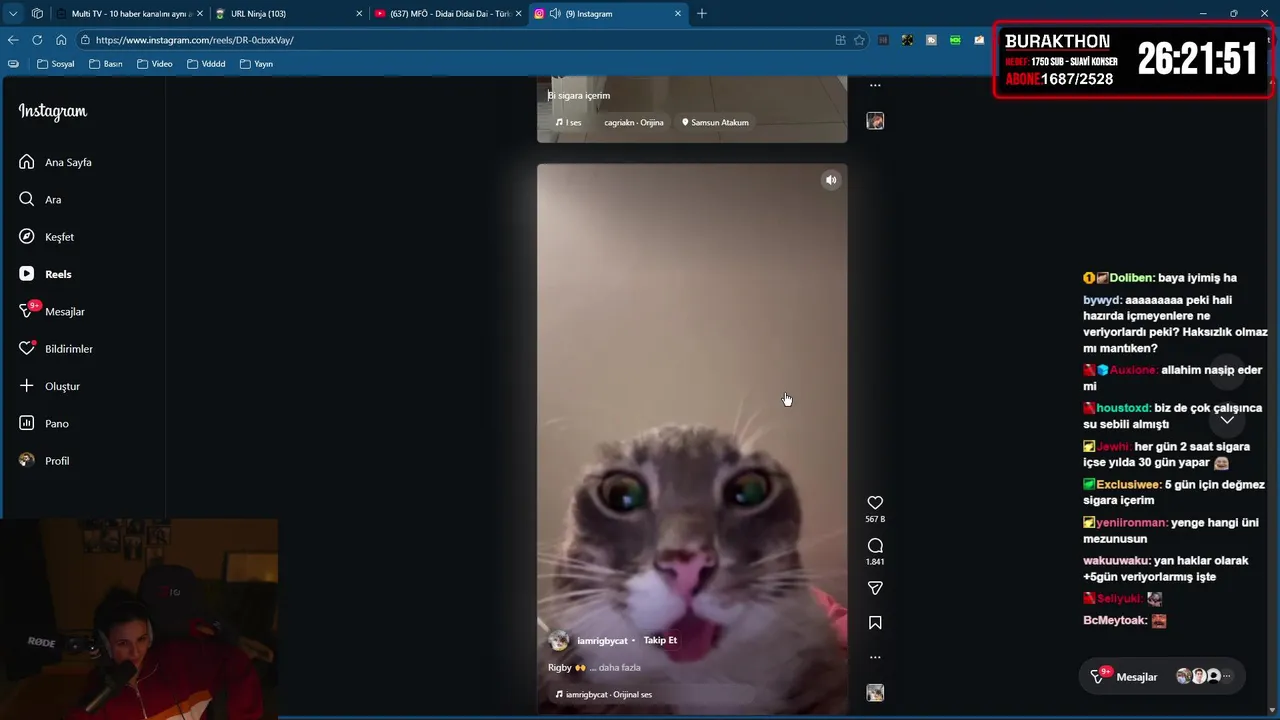This screenshot has height=720, width=1280.
Task: Open Video bookmarks folder
Action: pyautogui.click(x=155, y=64)
